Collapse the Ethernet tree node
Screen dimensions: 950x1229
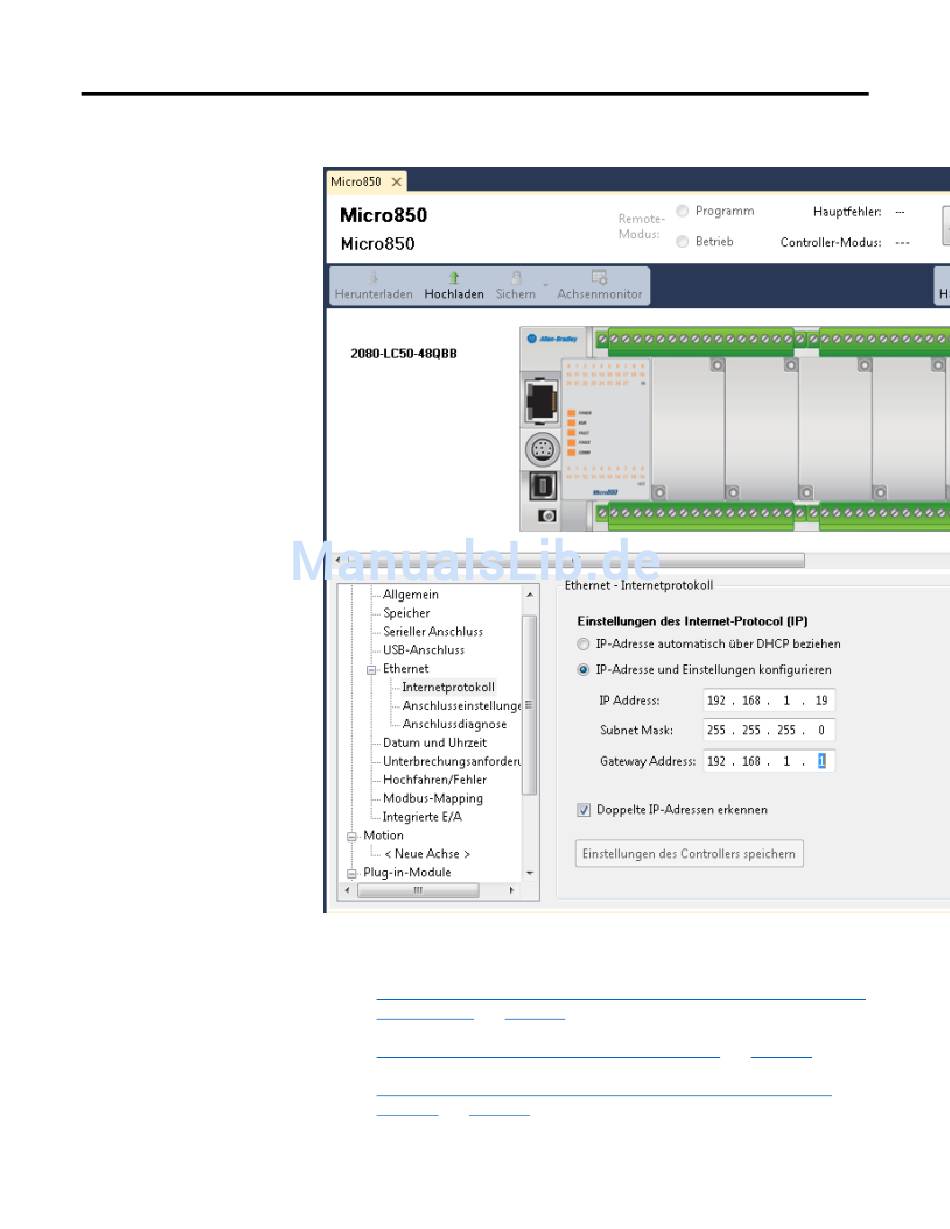click(372, 670)
